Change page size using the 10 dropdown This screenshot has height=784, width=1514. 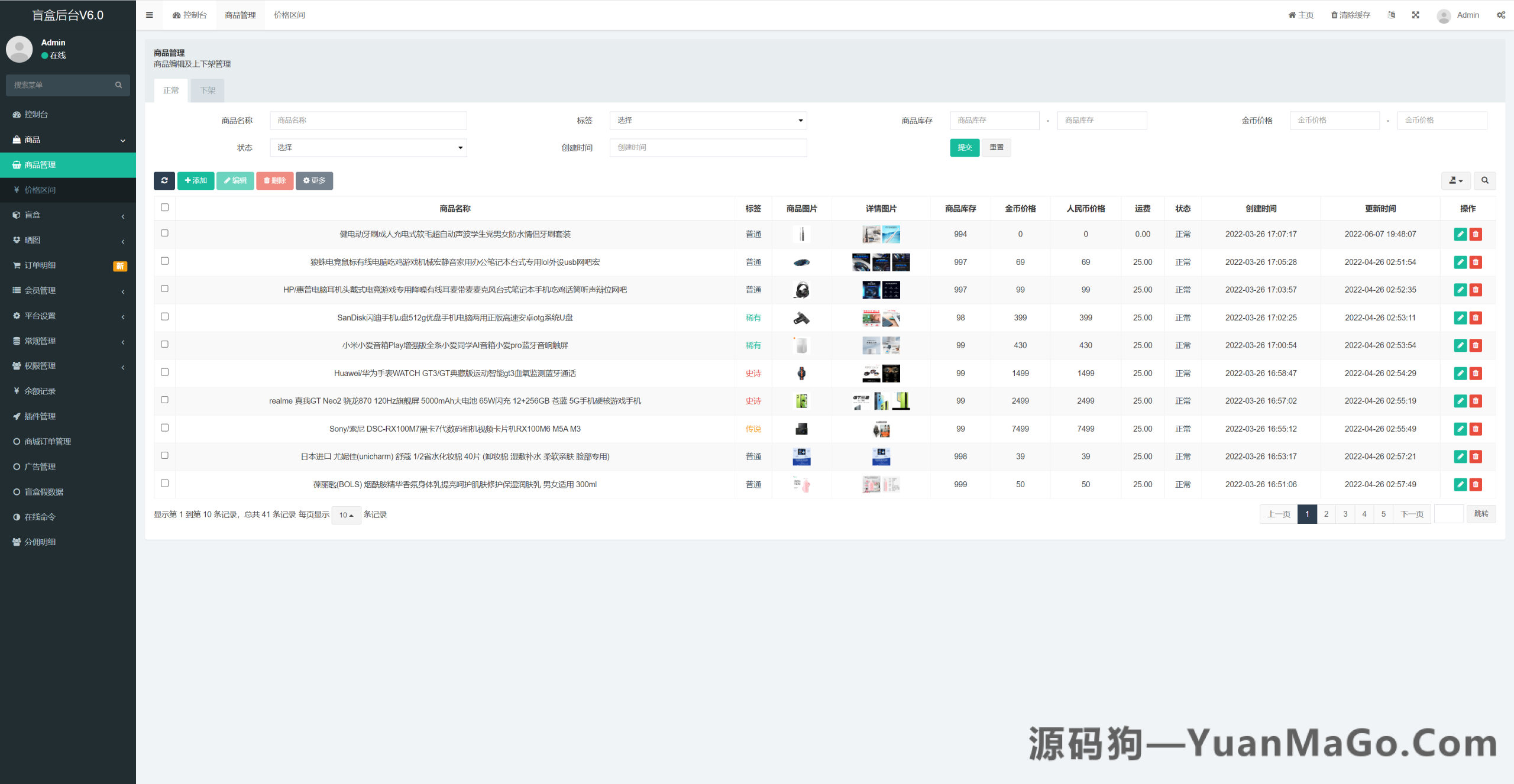pyautogui.click(x=346, y=515)
